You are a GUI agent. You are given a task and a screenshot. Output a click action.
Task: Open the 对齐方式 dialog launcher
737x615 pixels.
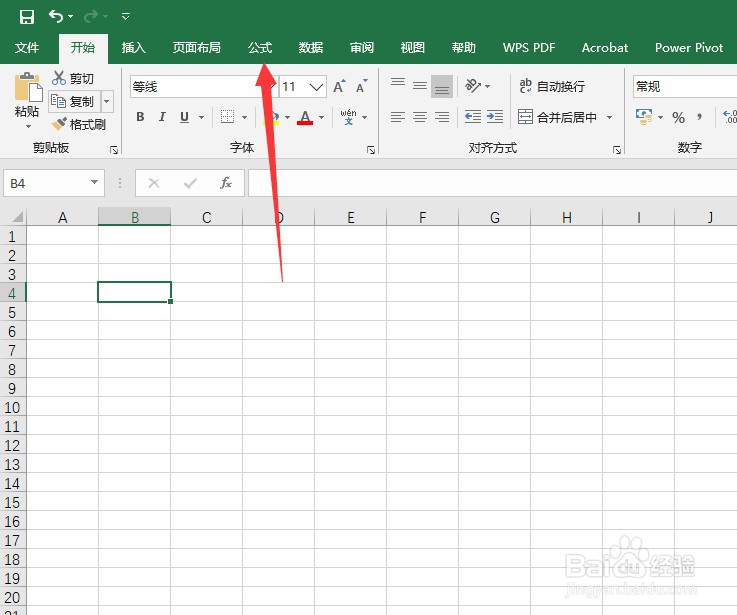click(617, 150)
